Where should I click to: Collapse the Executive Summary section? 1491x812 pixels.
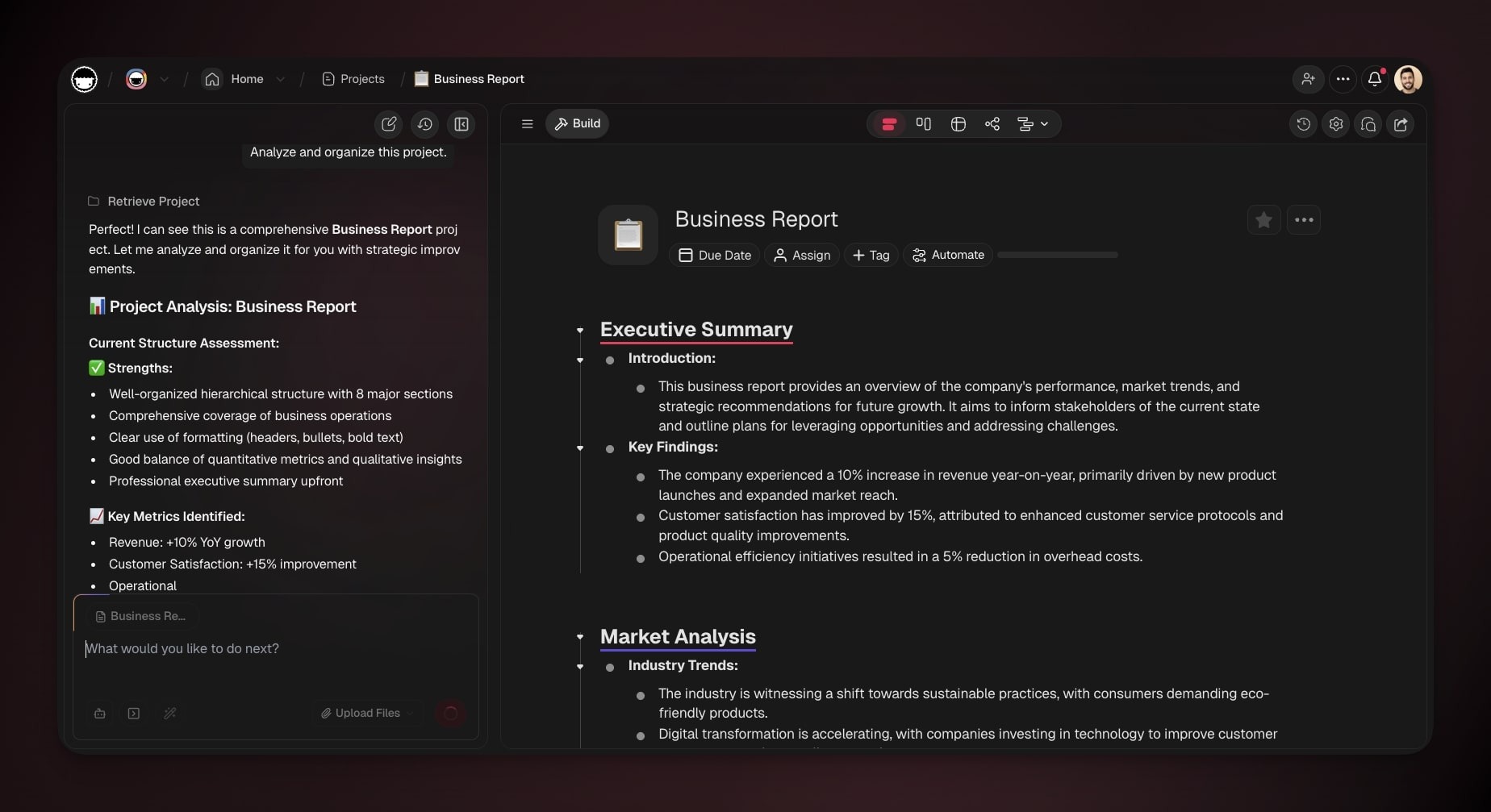[x=580, y=331]
